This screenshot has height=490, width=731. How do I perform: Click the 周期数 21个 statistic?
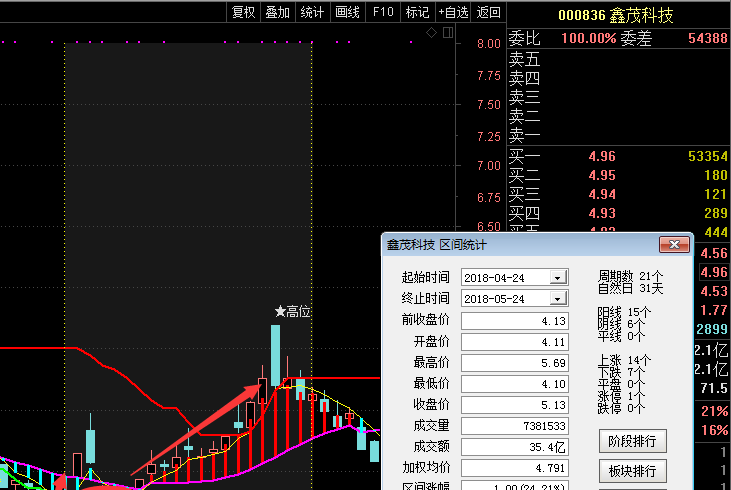630,276
